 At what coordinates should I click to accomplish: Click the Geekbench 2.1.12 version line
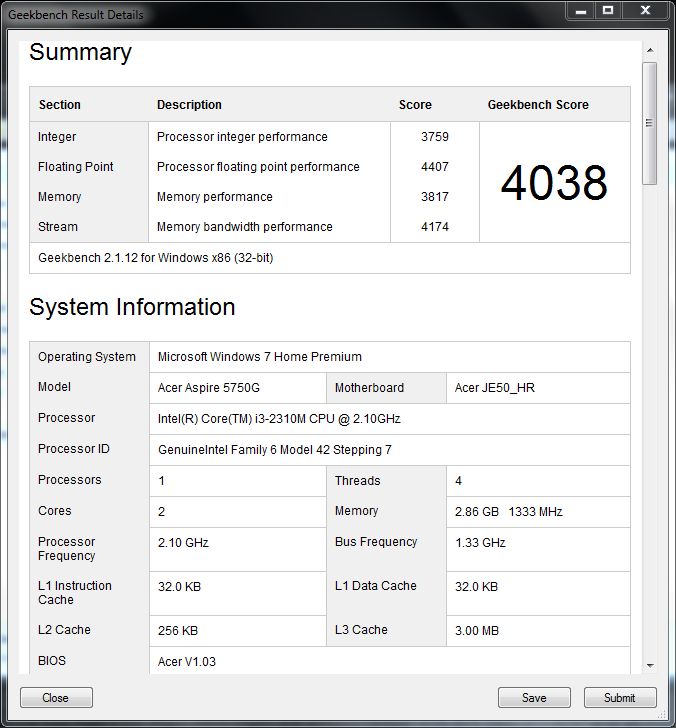point(156,258)
